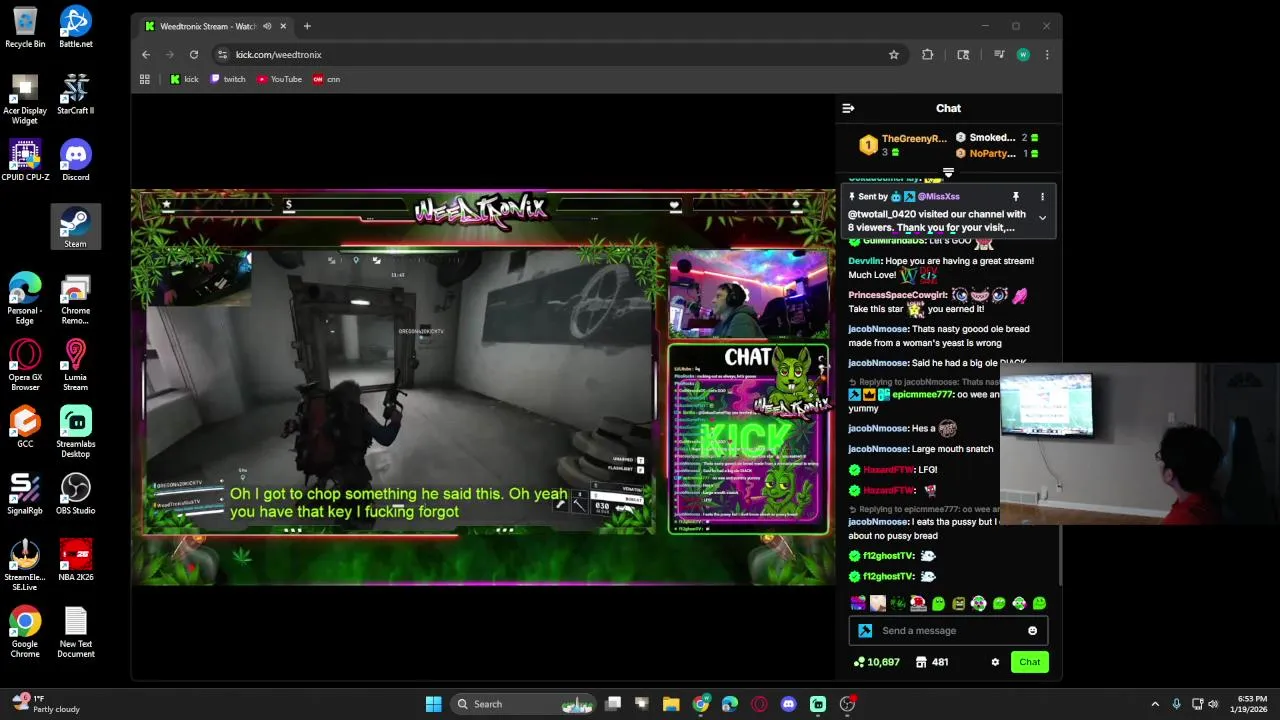Viewport: 1280px width, 720px height.
Task: Go back in Chrome
Action: (x=146, y=55)
